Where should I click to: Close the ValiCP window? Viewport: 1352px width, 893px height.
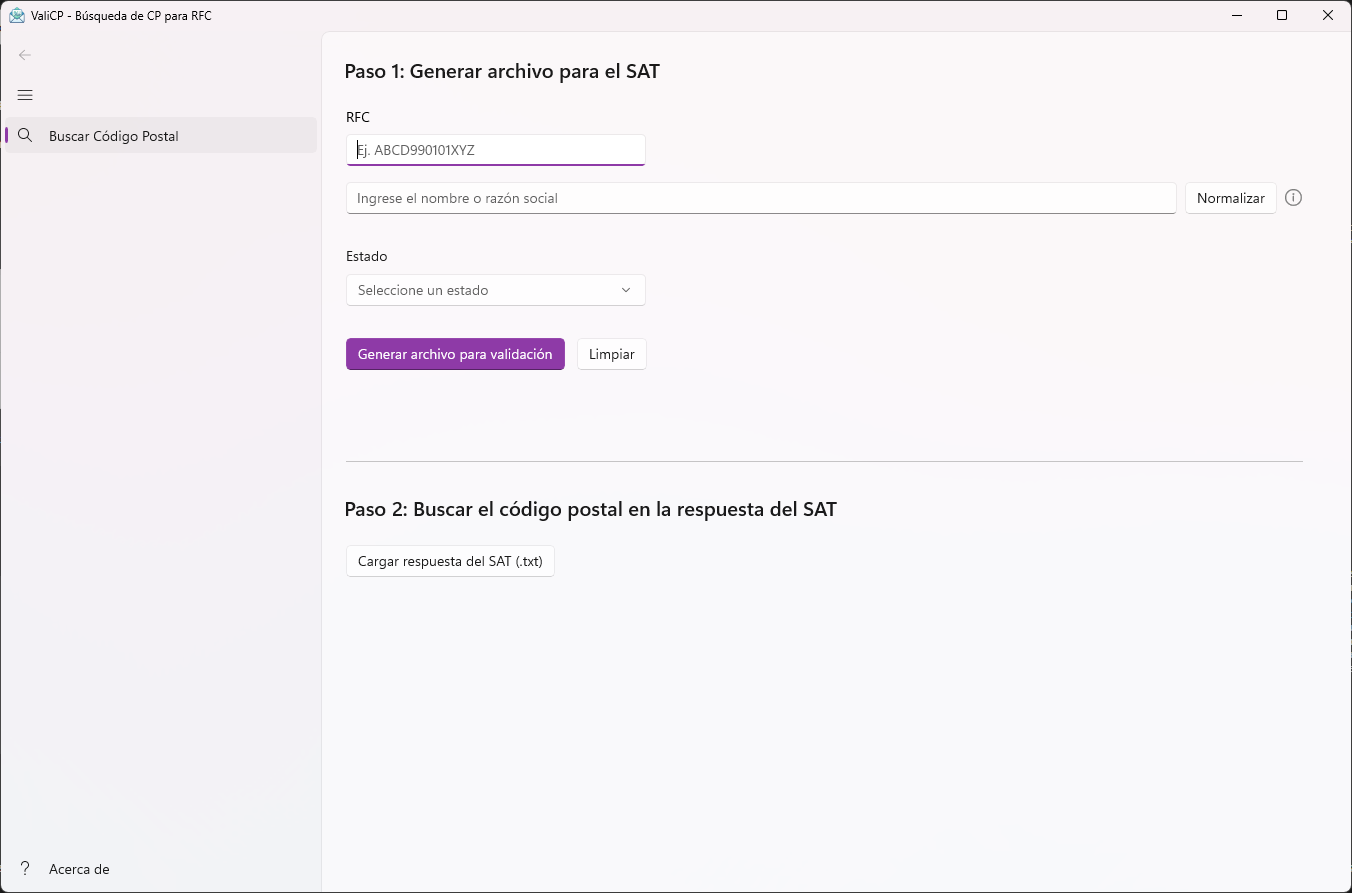[1327, 16]
